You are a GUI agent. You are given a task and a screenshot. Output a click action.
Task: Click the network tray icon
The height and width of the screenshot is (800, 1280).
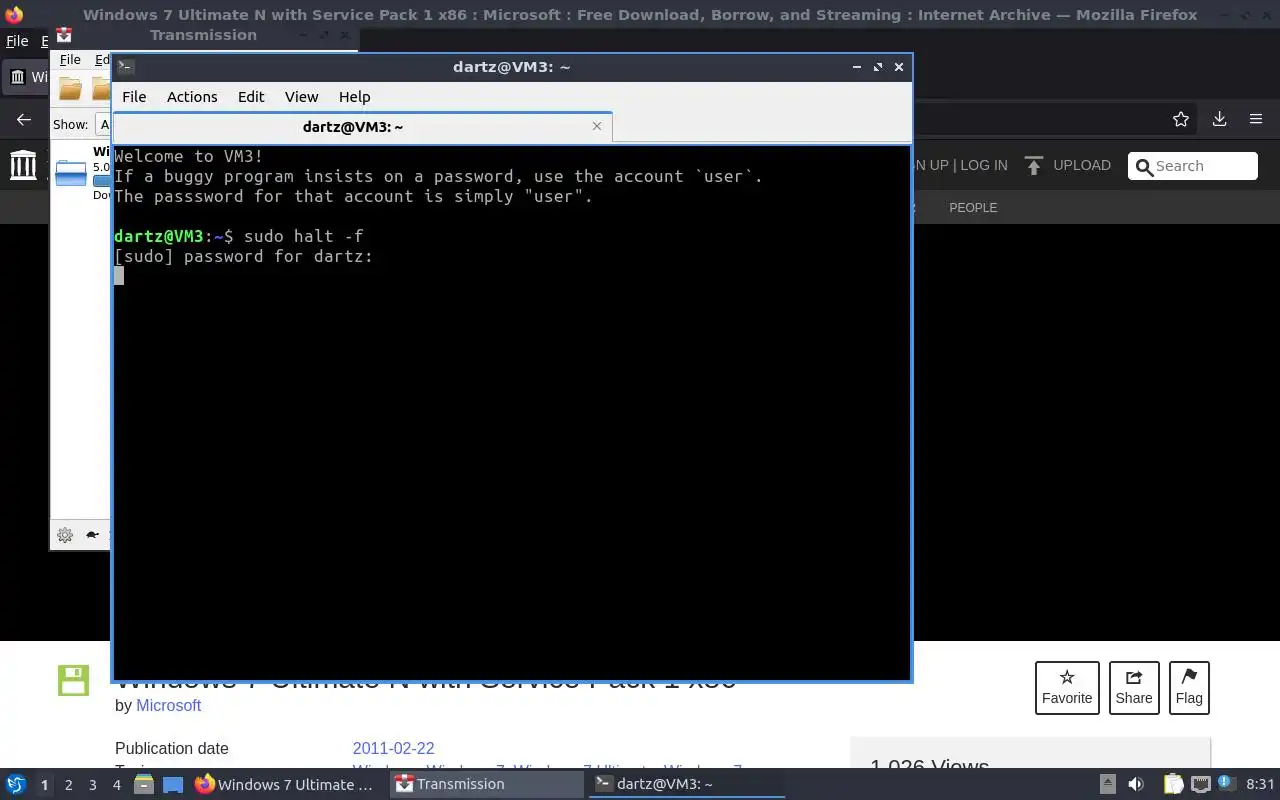pos(1200,784)
